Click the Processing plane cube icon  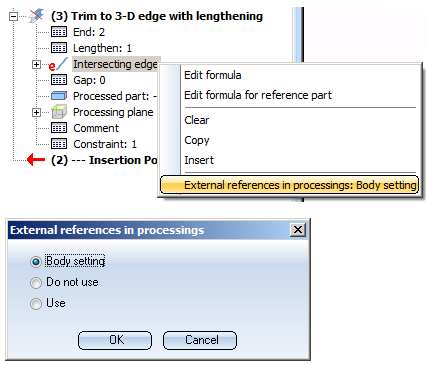tap(59, 112)
